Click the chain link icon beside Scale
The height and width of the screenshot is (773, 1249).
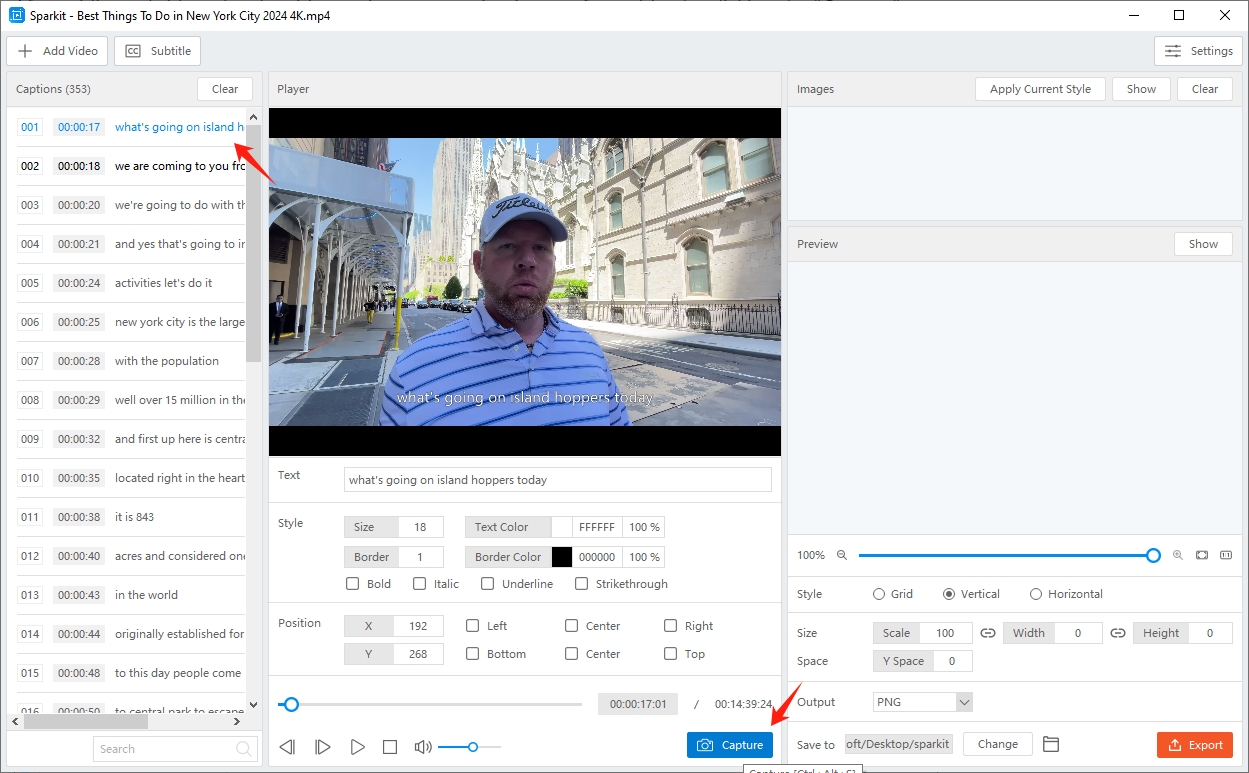coord(987,632)
